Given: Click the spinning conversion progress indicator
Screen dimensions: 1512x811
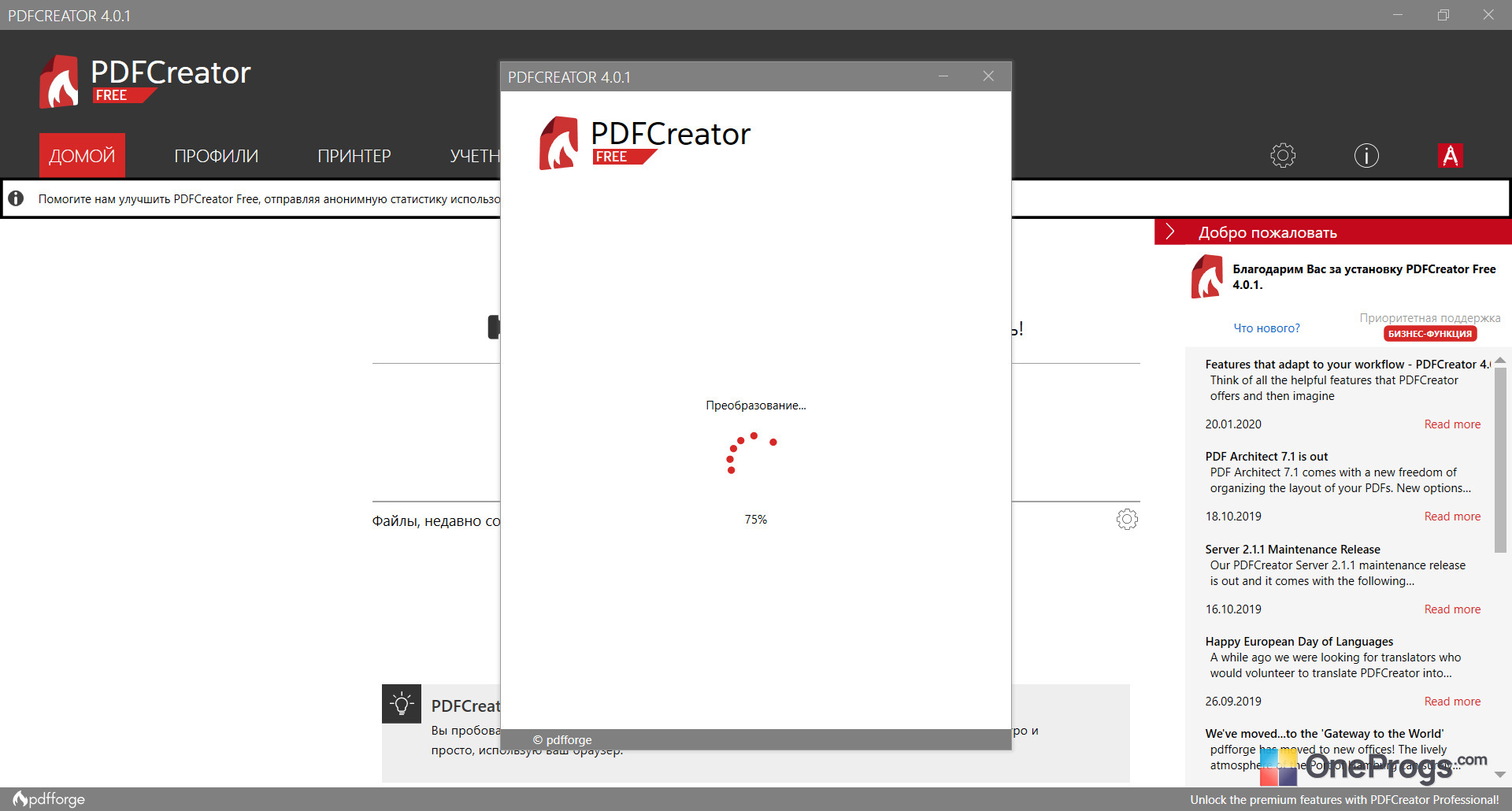Looking at the screenshot, I should (751, 453).
